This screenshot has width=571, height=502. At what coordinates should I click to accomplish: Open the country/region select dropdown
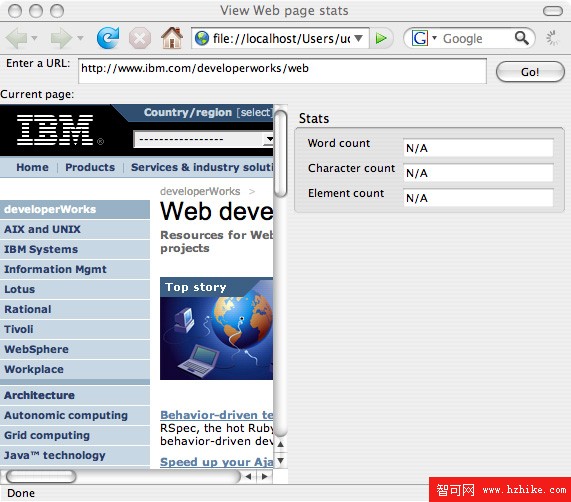203,139
